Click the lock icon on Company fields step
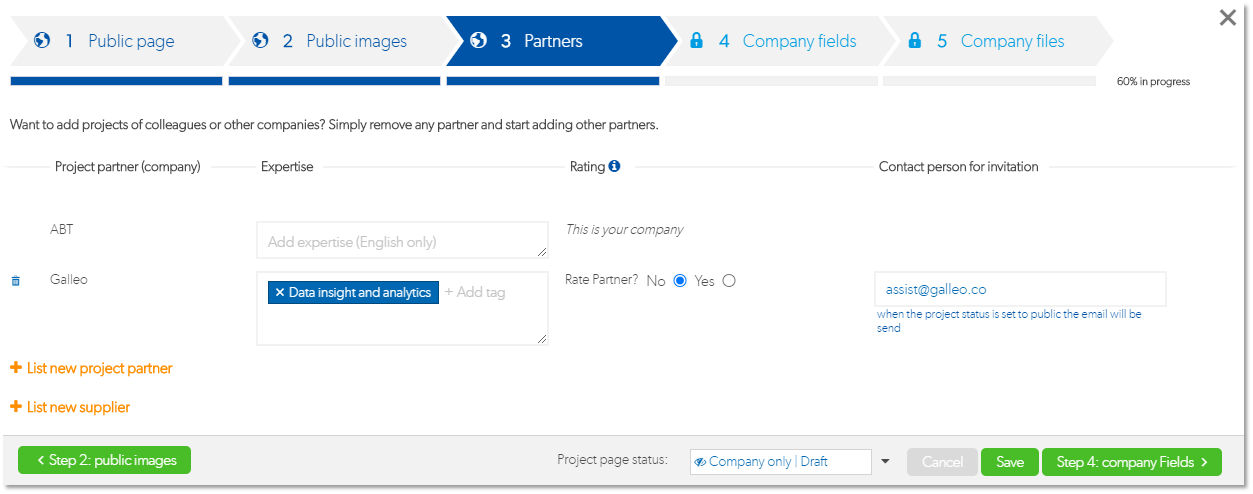Image resolution: width=1253 pixels, height=494 pixels. pyautogui.click(x=696, y=40)
